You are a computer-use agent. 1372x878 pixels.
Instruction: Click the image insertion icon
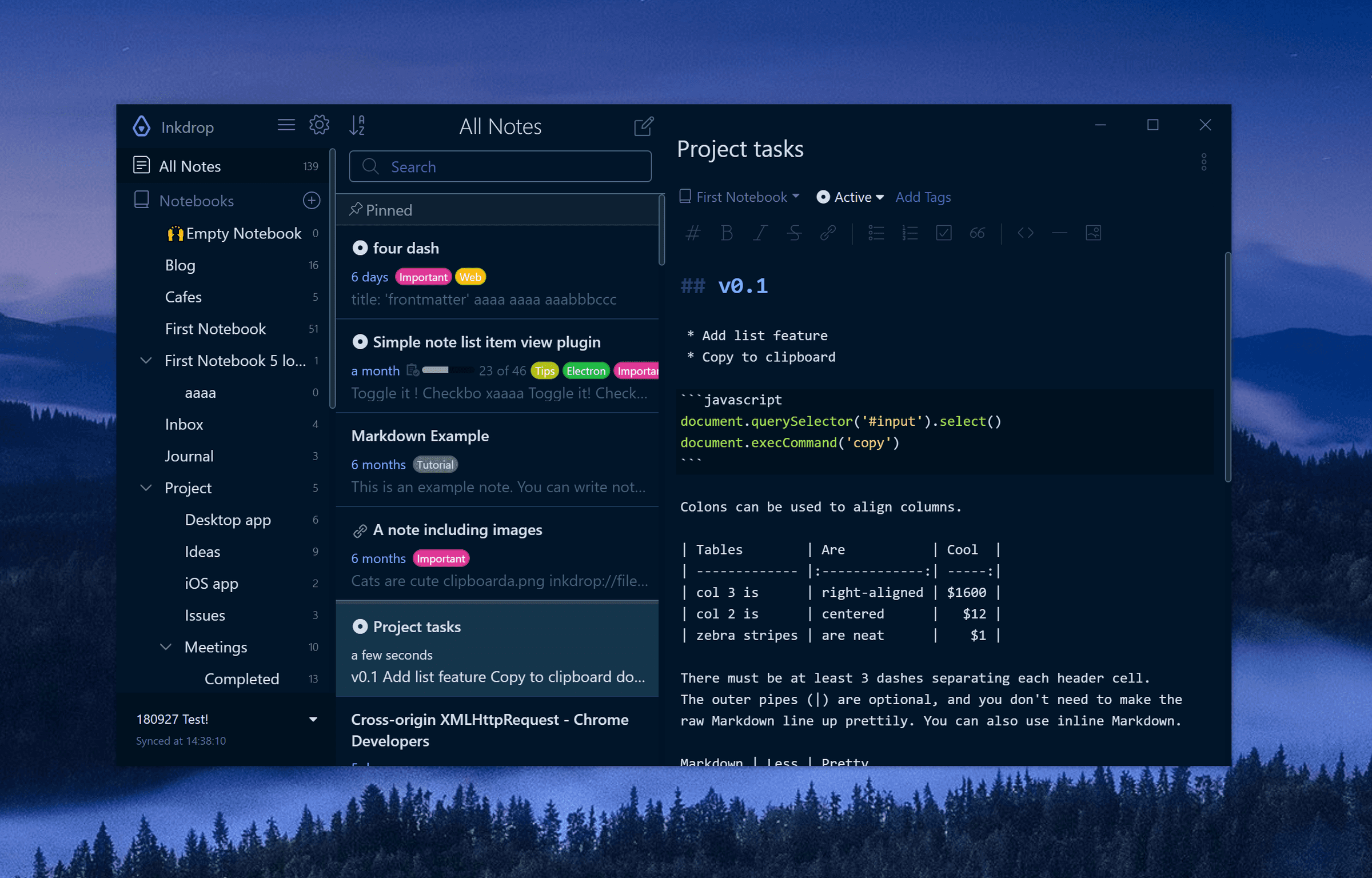1094,232
